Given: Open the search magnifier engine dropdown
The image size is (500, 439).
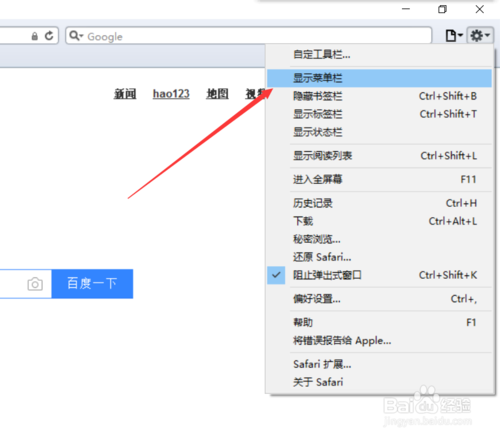Looking at the screenshot, I should click(x=76, y=36).
